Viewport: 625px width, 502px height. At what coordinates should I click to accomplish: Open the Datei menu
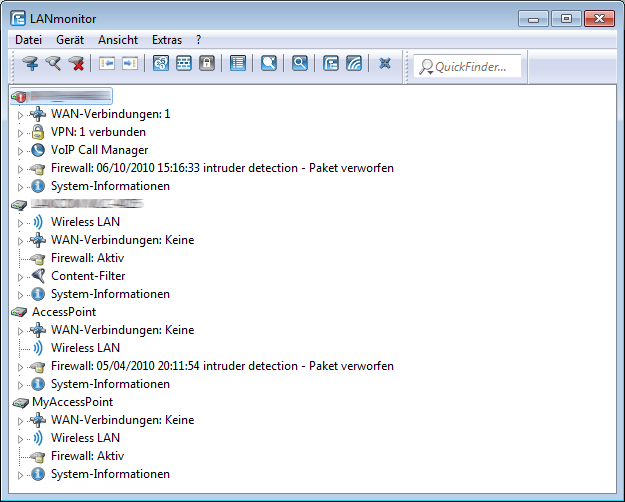pyautogui.click(x=28, y=40)
